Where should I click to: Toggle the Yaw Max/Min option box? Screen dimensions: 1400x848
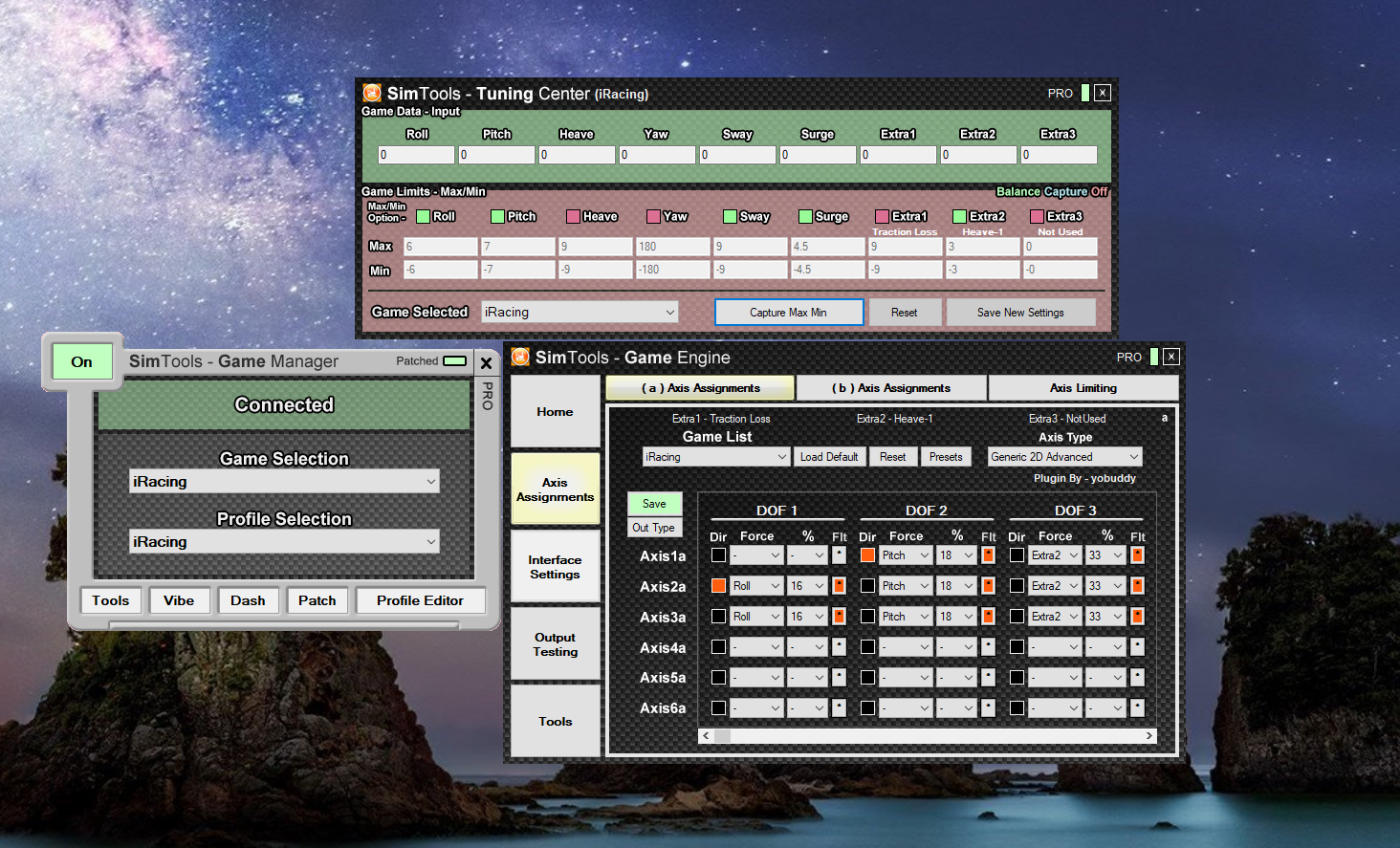[653, 216]
